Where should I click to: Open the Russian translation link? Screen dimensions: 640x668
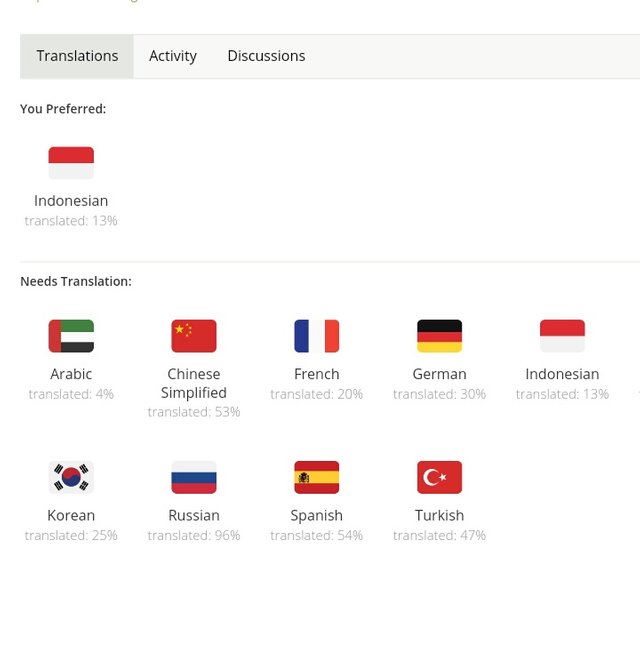pos(194,516)
